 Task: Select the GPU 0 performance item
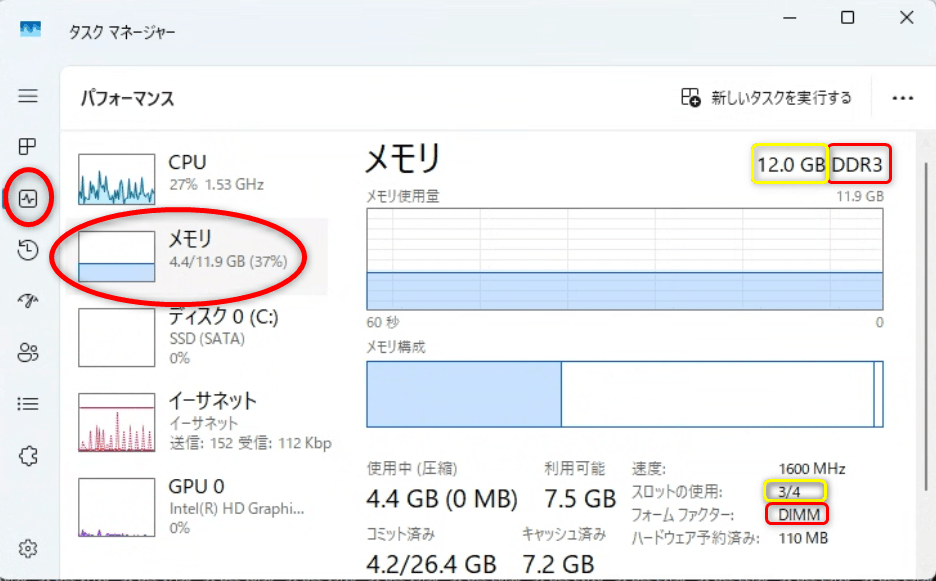point(202,505)
